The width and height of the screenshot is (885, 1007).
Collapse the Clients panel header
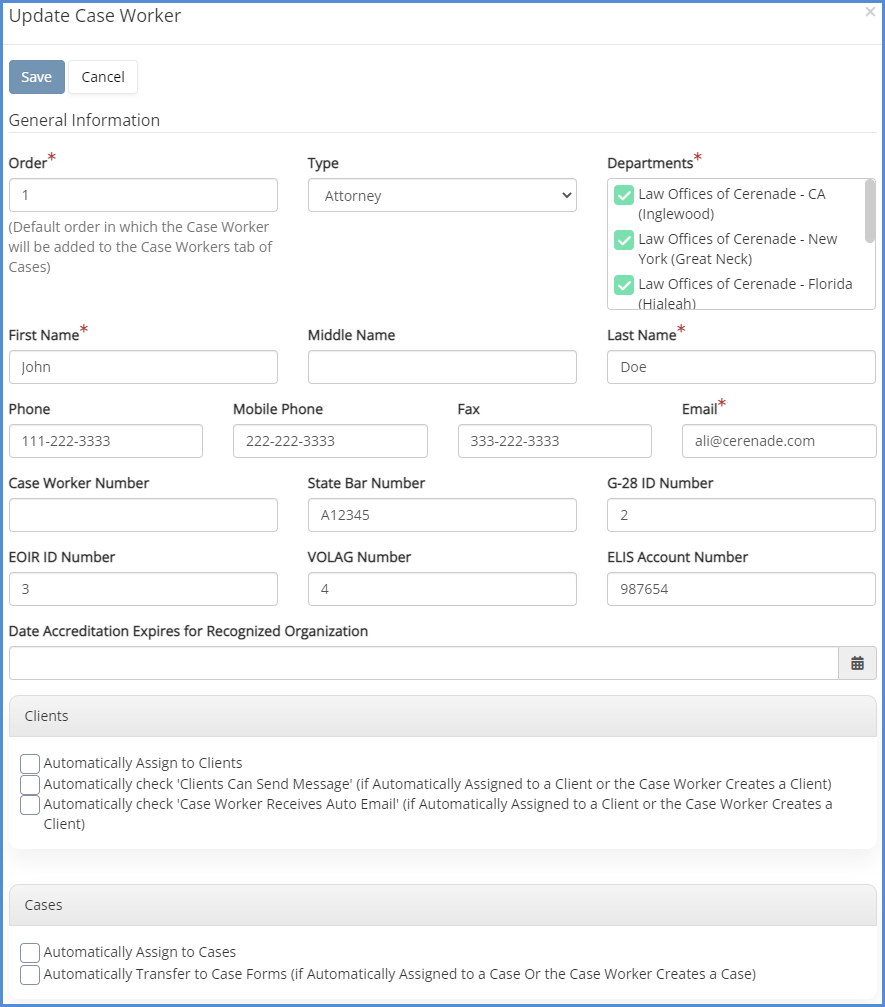tap(442, 716)
